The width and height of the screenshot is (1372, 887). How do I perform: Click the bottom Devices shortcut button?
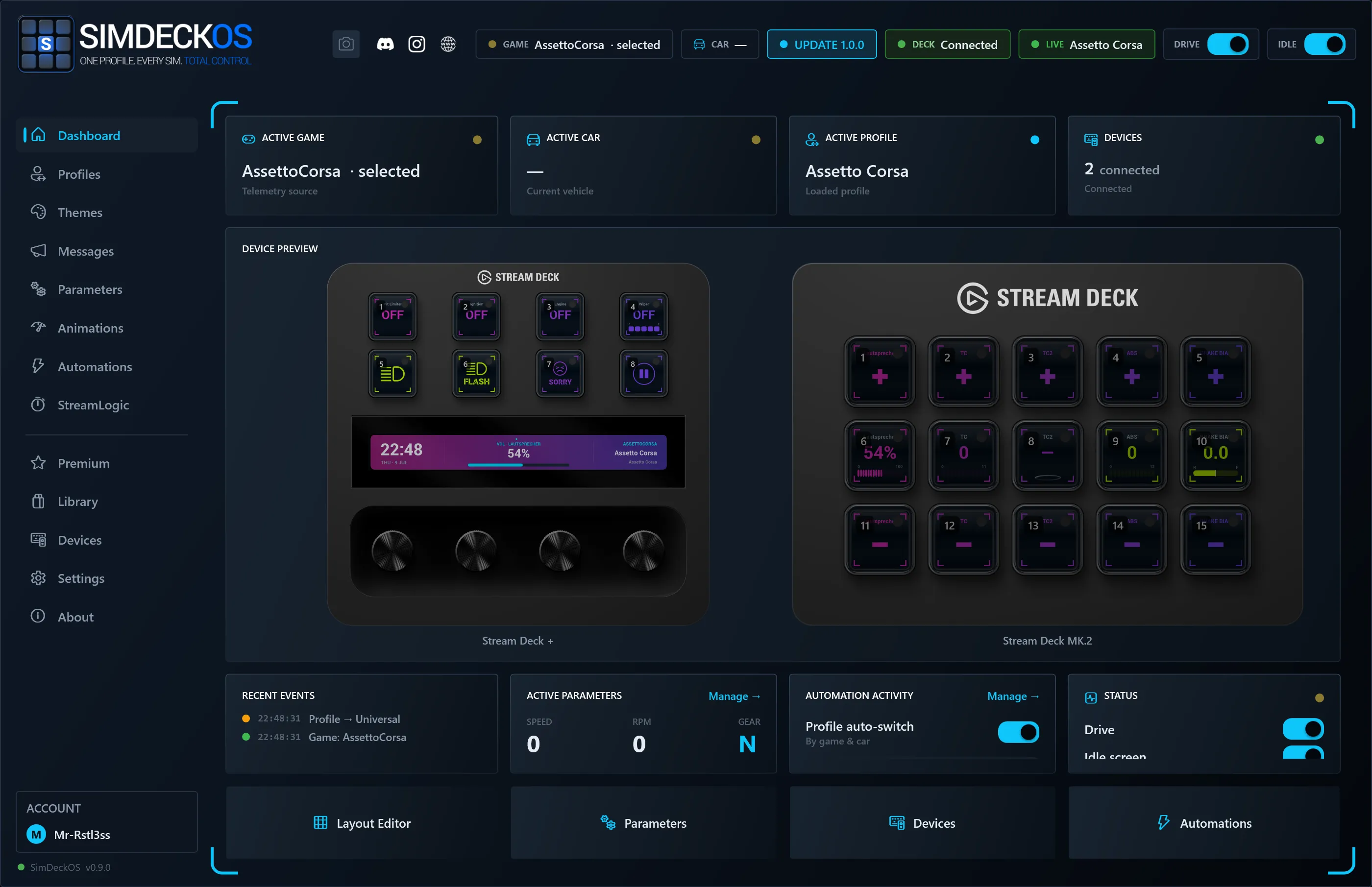tap(922, 822)
